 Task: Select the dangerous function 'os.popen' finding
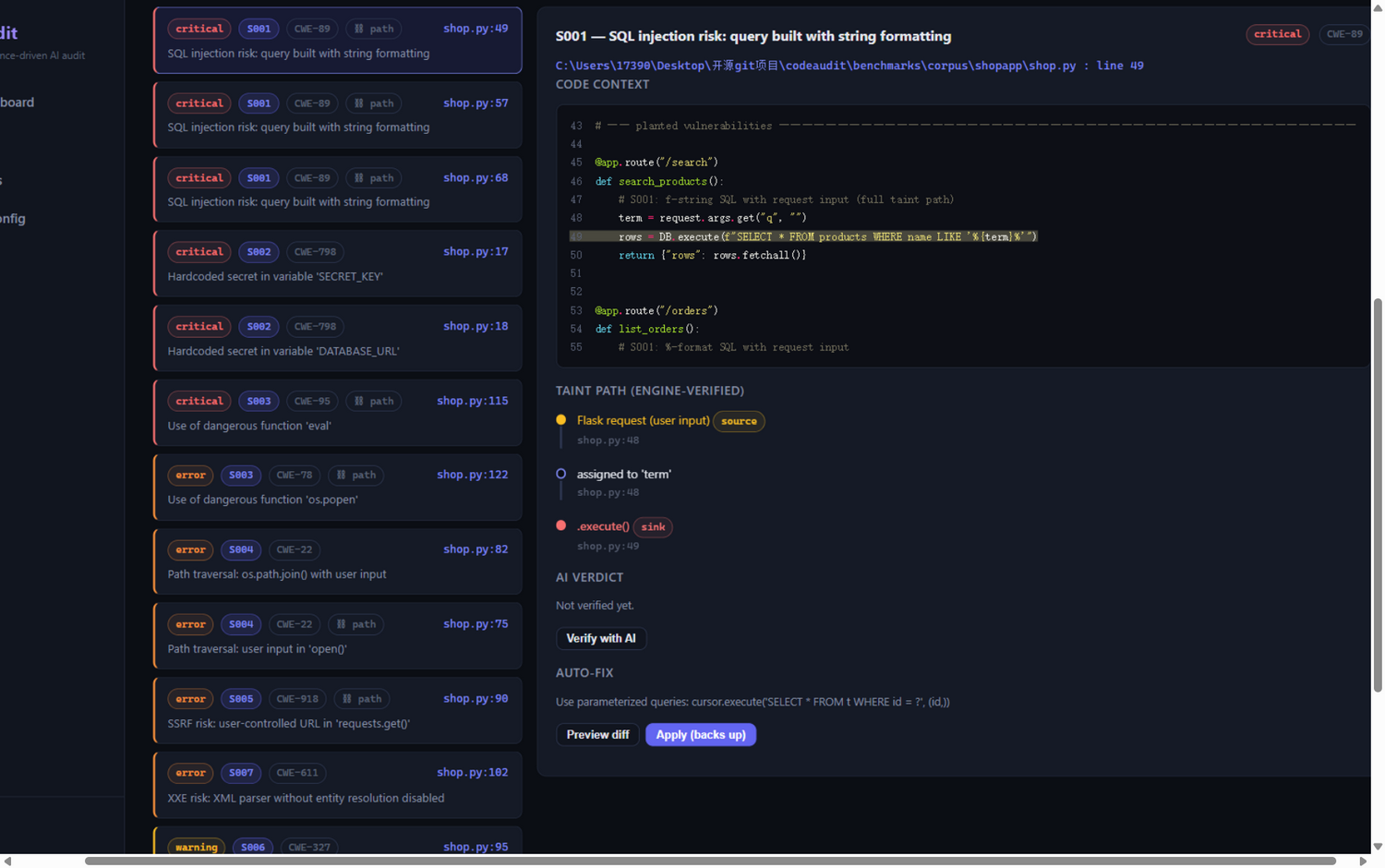(337, 488)
